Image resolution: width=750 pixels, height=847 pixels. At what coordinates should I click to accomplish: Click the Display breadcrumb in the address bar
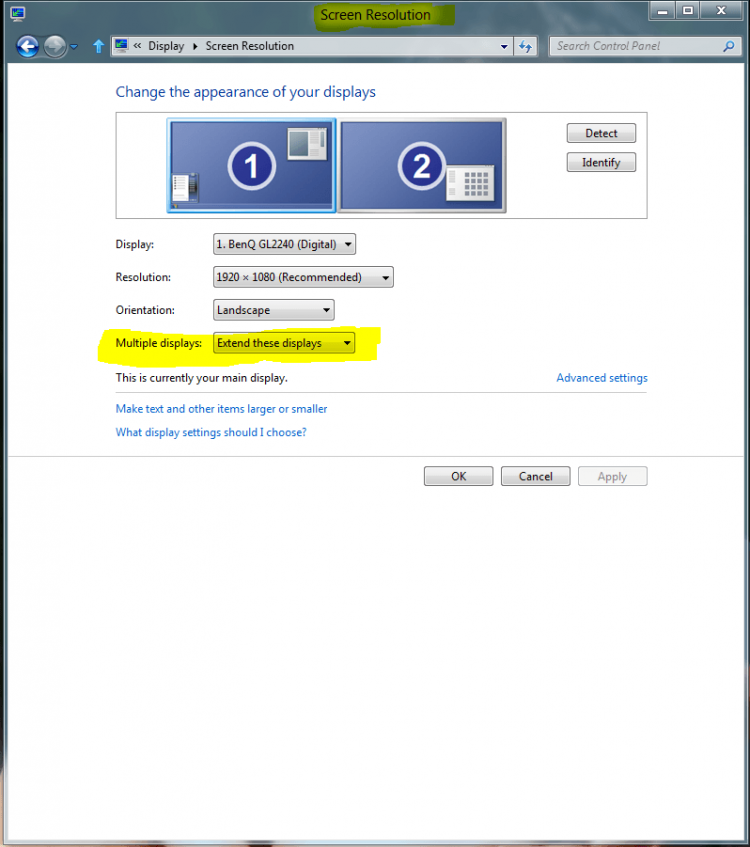(x=166, y=46)
